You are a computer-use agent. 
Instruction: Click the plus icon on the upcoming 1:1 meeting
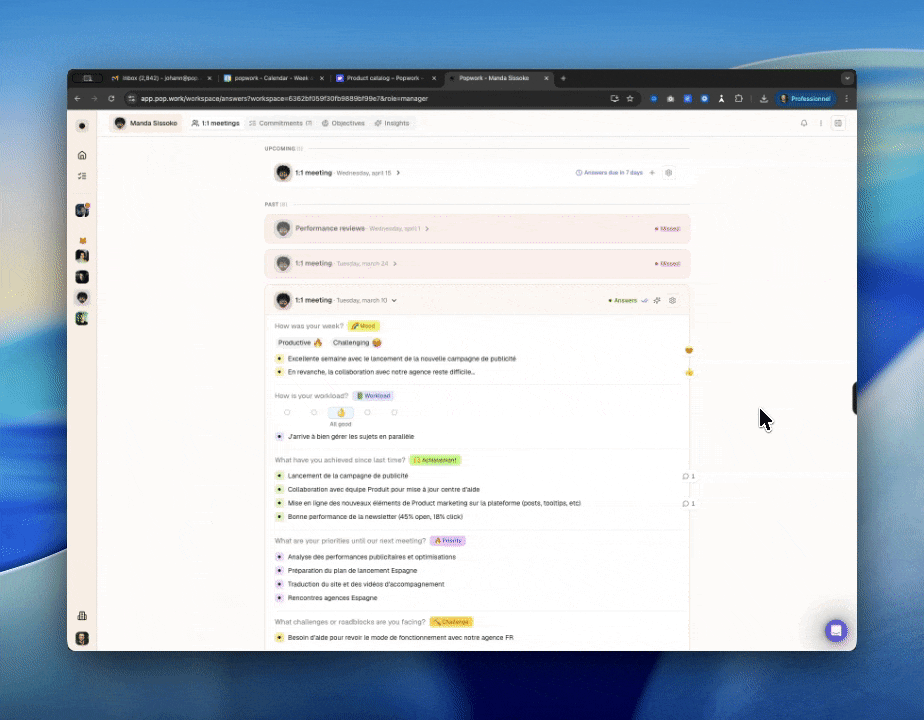652,173
